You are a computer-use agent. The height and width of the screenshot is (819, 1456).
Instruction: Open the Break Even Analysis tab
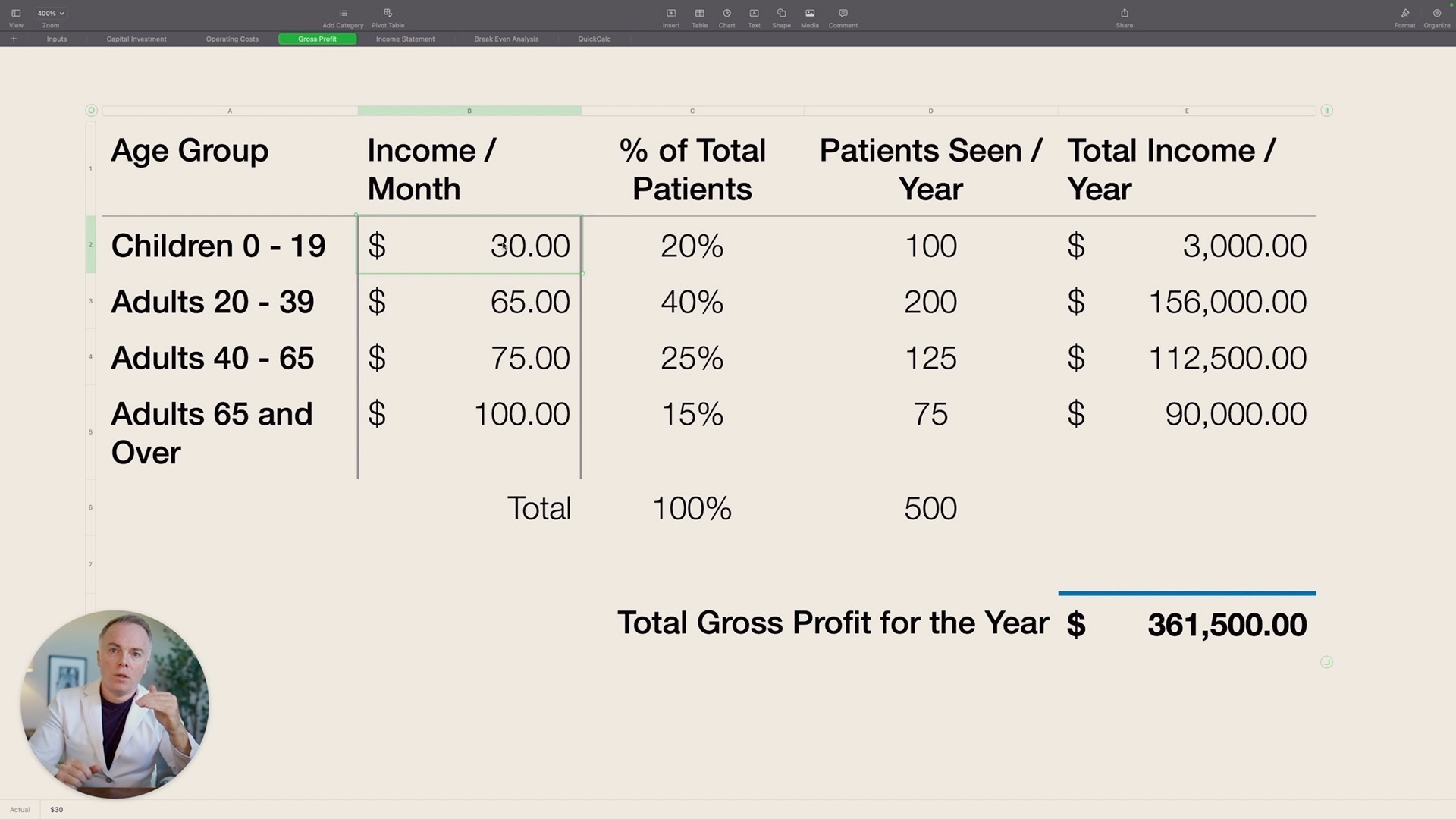(506, 39)
